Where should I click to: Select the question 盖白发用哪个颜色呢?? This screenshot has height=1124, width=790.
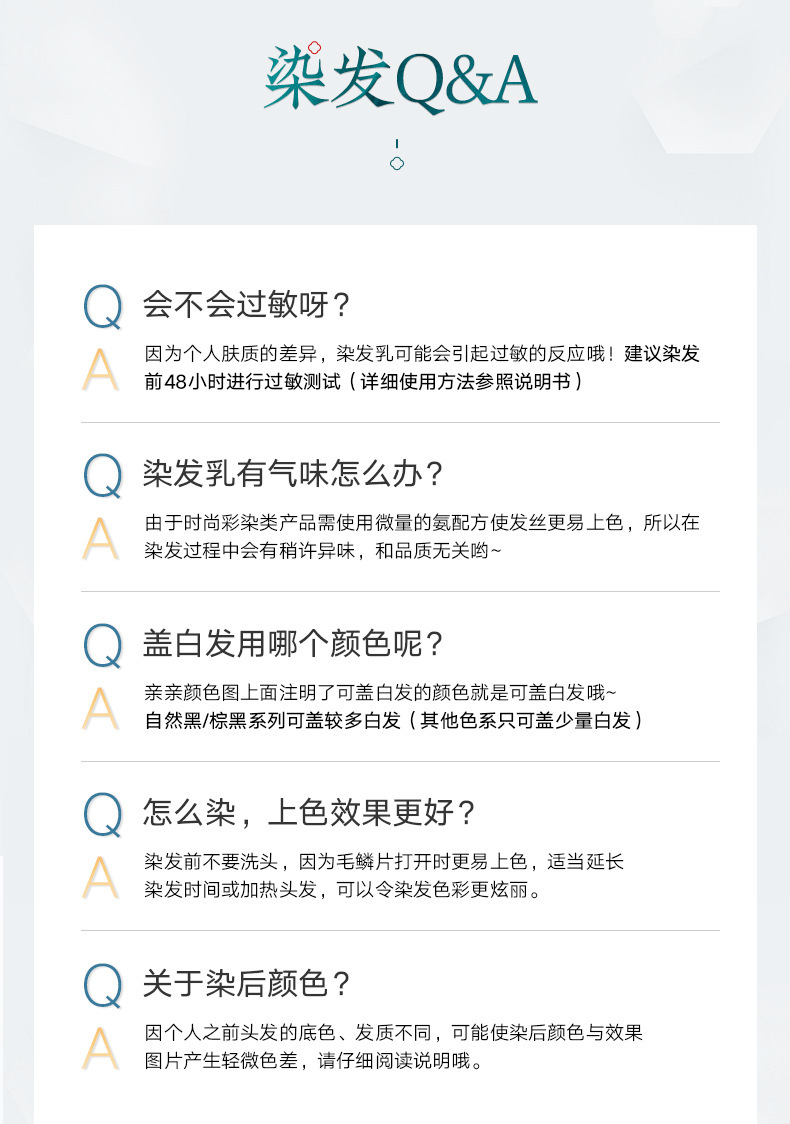point(293,644)
